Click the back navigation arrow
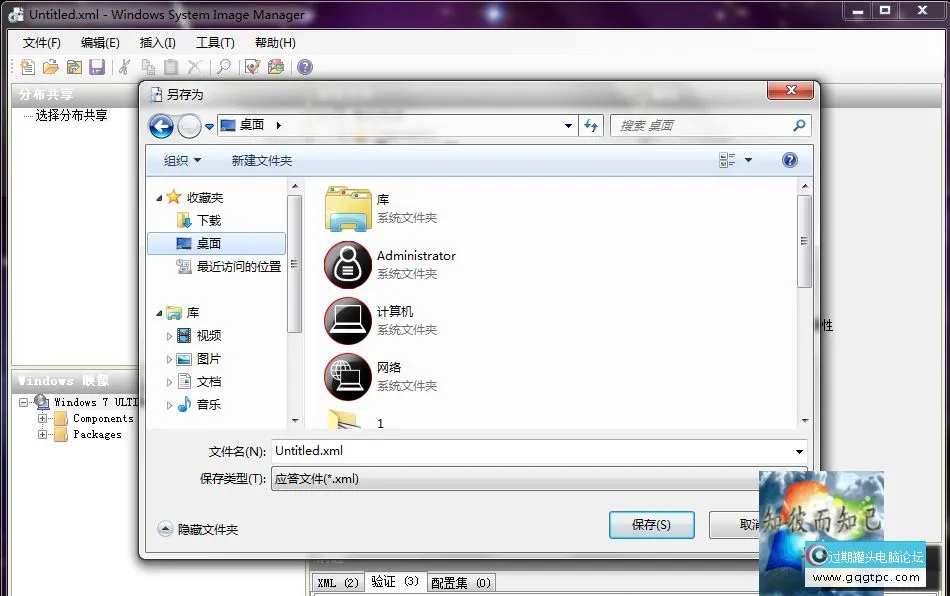The height and width of the screenshot is (596, 950). (x=160, y=125)
